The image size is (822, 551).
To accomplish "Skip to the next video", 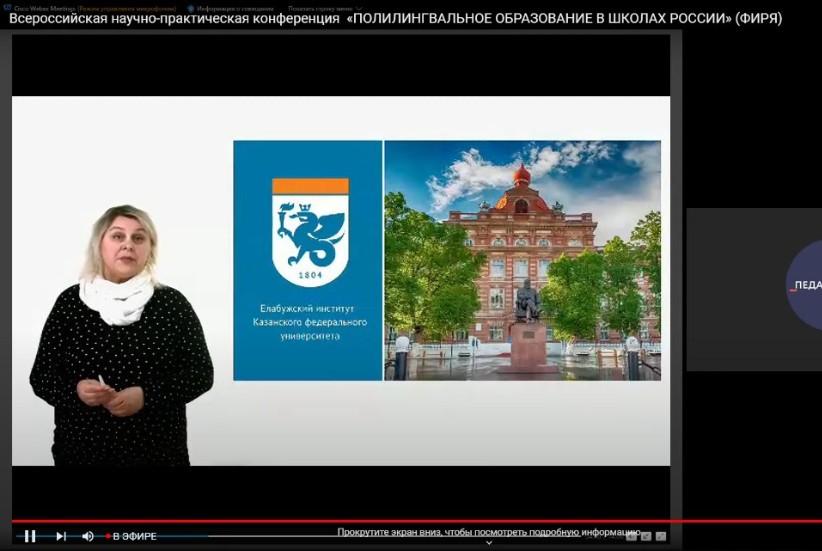I will click(60, 536).
